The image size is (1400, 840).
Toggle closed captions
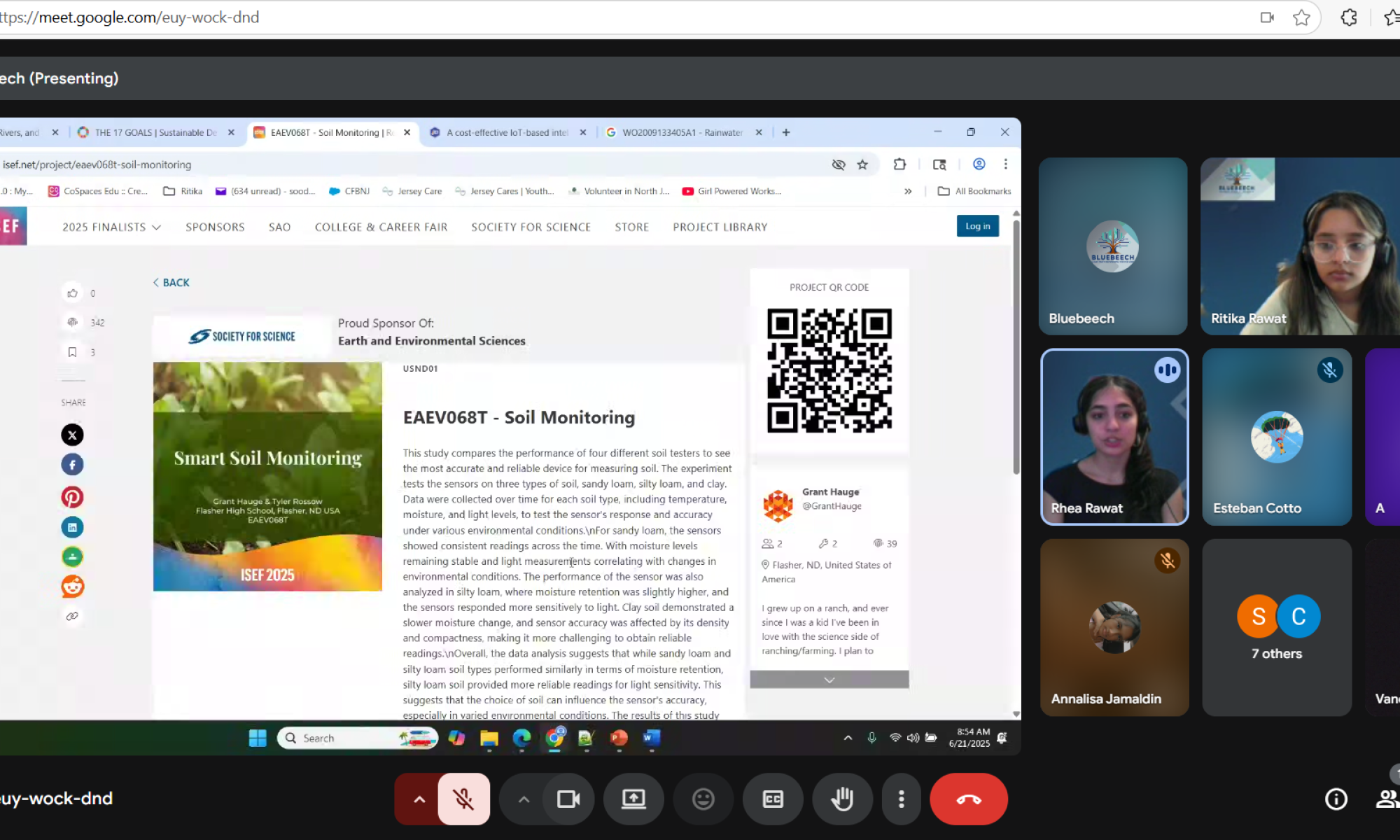[773, 799]
